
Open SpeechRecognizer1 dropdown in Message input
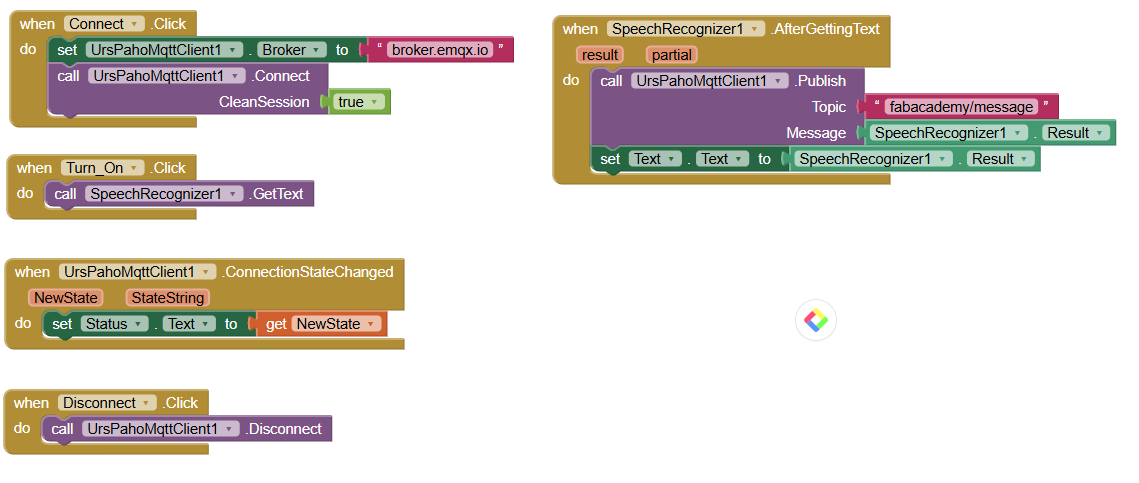[949, 133]
